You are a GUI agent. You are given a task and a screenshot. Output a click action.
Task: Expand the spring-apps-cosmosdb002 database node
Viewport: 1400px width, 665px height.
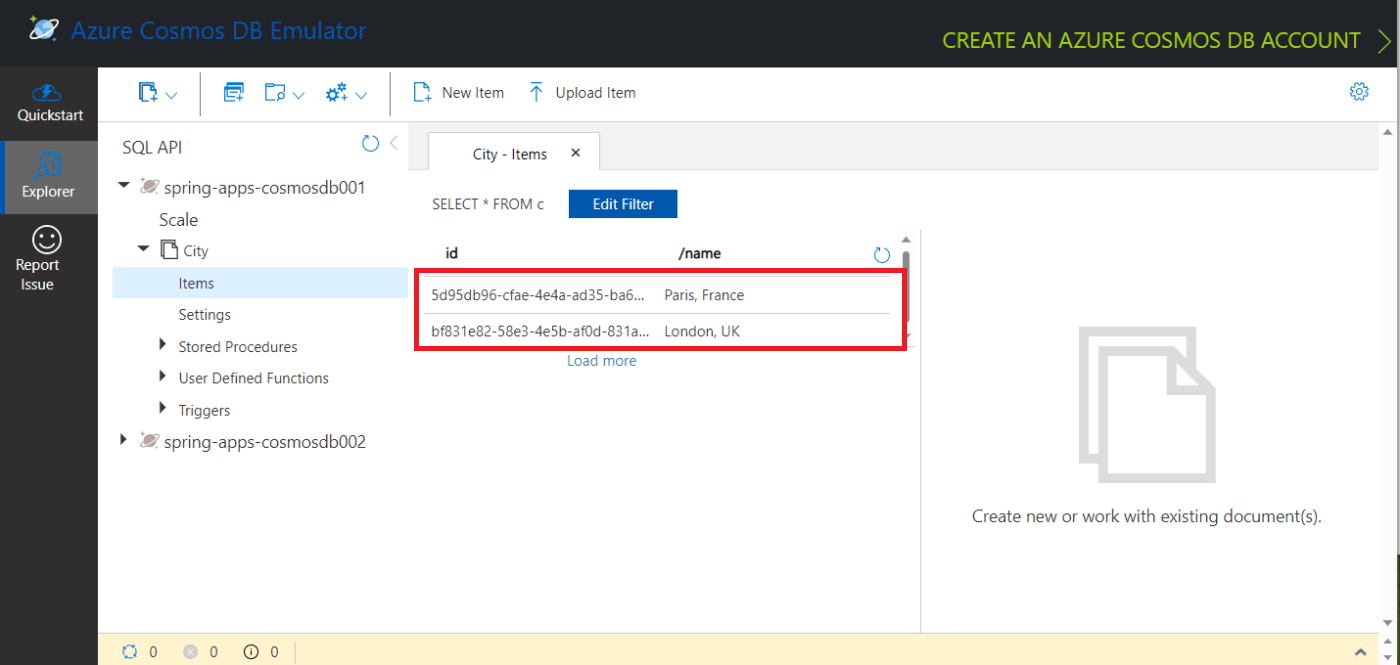point(124,440)
